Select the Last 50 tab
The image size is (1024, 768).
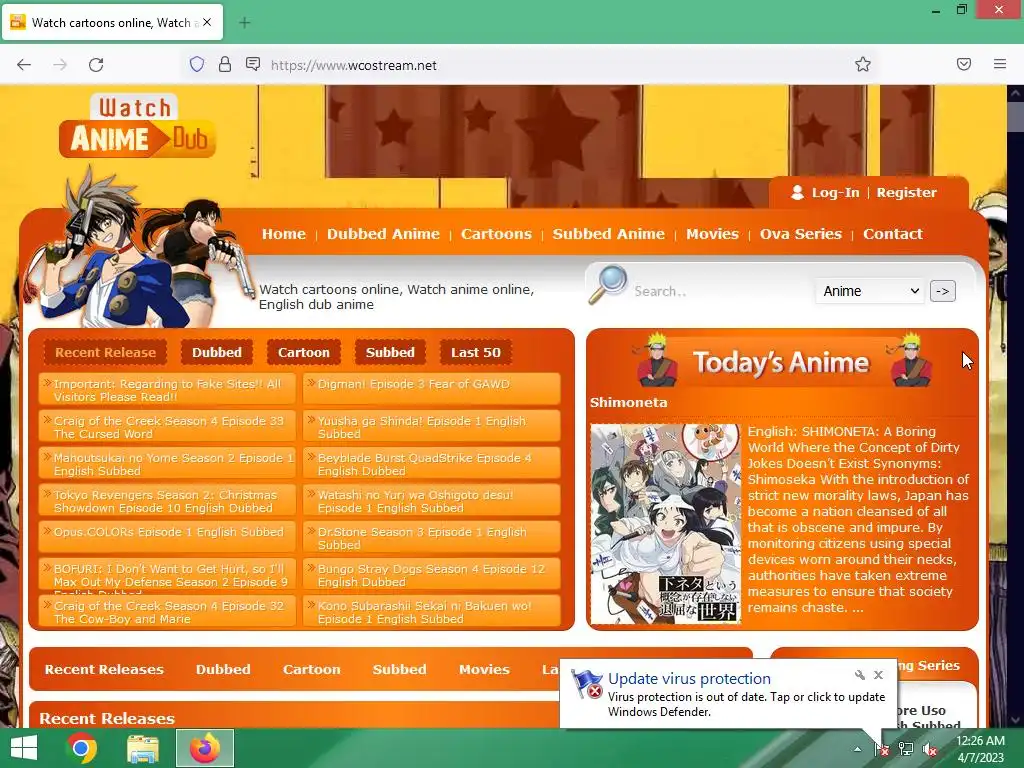[475, 352]
